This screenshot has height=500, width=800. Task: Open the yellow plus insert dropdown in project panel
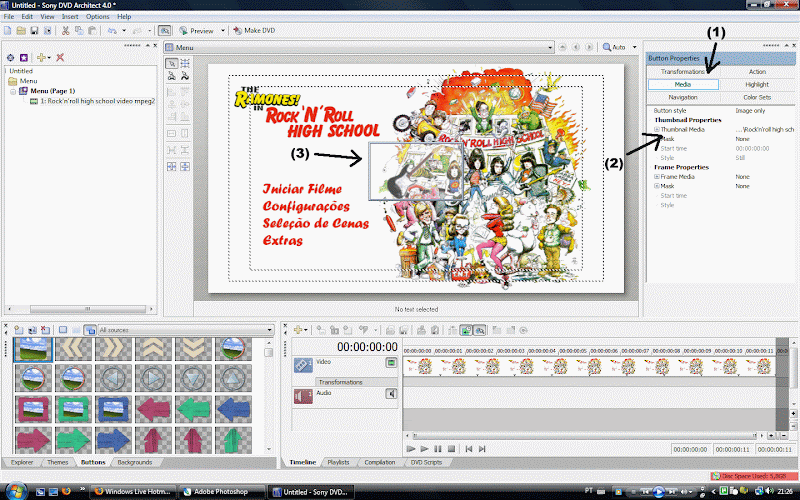44,57
